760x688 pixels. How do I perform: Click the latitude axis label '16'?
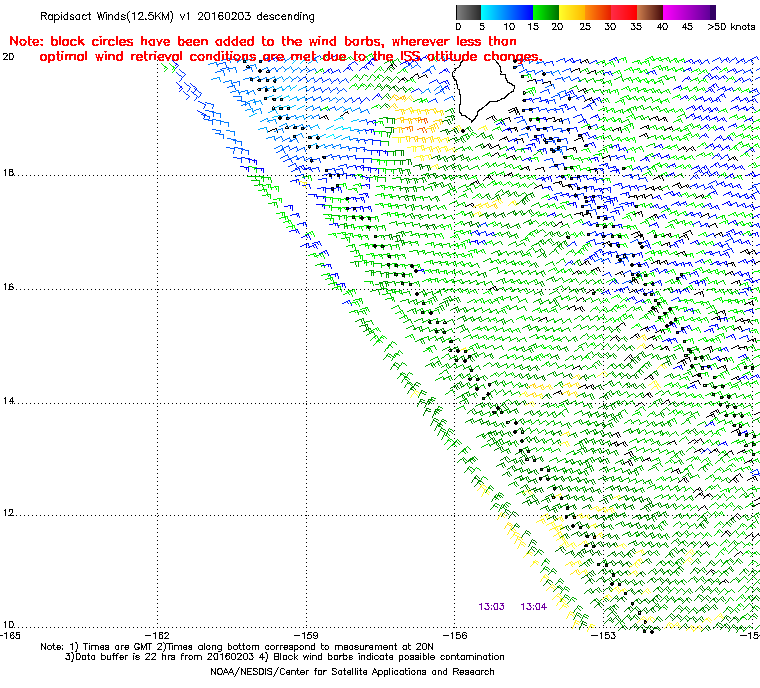click(x=8, y=287)
